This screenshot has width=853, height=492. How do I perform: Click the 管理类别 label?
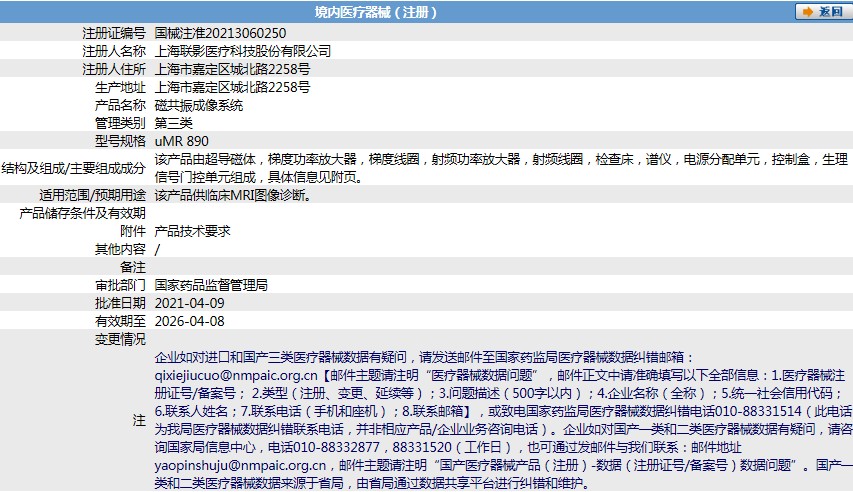click(x=120, y=123)
